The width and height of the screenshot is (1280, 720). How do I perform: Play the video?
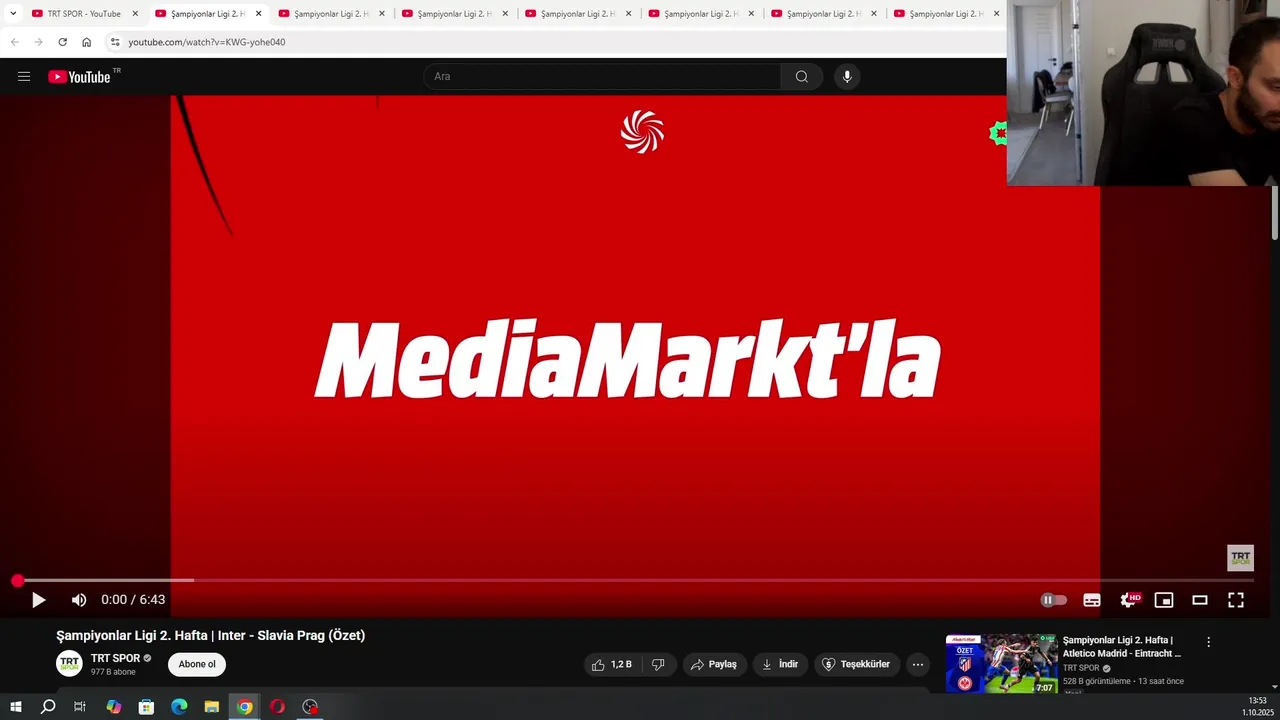coord(38,600)
